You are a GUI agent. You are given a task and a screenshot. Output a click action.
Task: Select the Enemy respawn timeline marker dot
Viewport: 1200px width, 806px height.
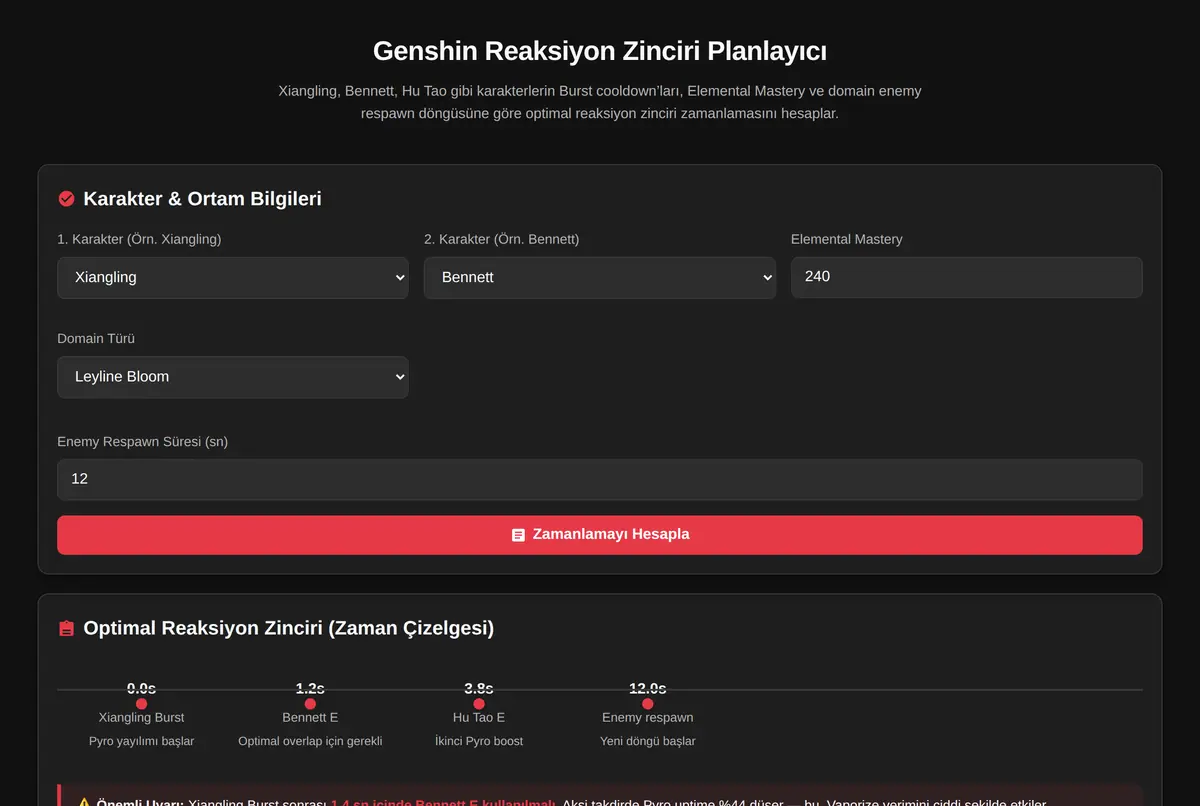pos(647,704)
